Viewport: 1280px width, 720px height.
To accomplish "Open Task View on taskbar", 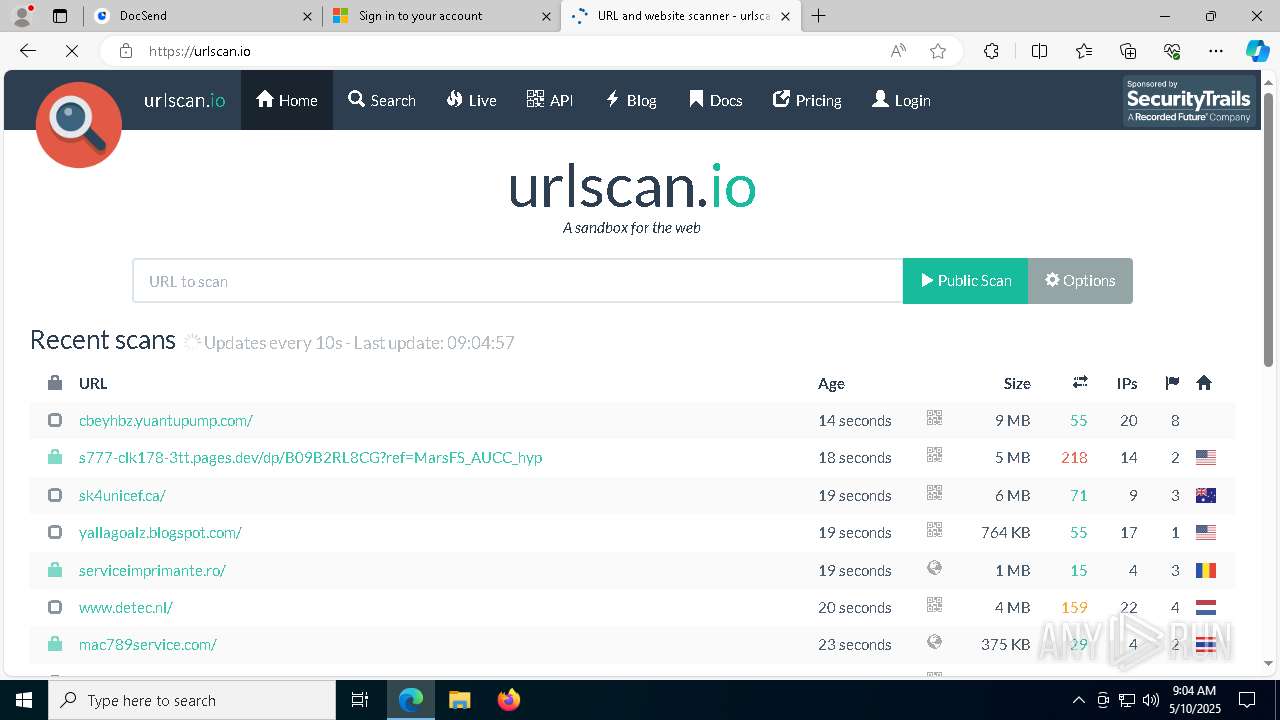I will pyautogui.click(x=360, y=700).
